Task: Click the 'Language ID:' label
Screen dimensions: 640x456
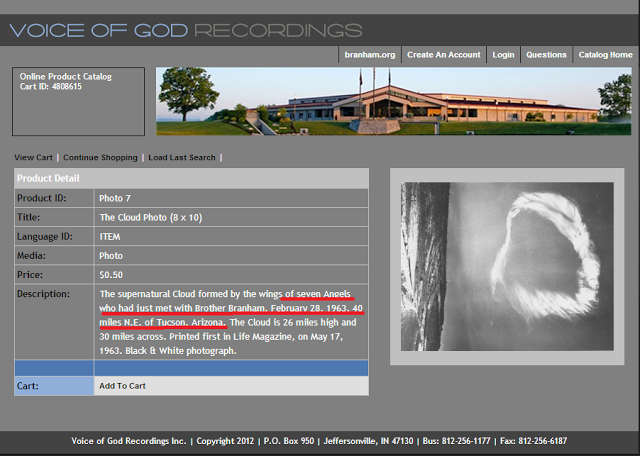Action: [x=45, y=237]
